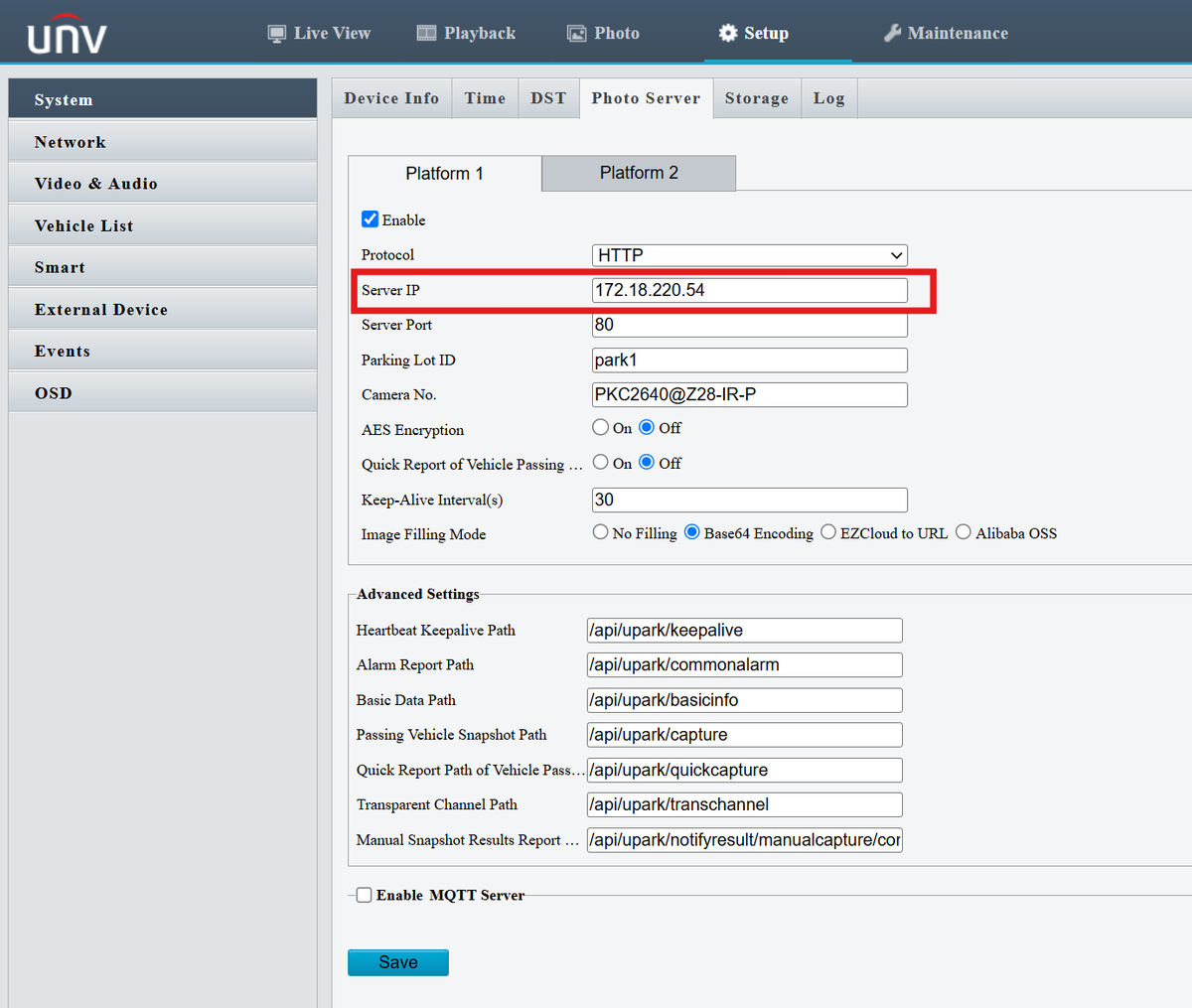Turn Quick Report of Vehicle Passing On

tap(601, 463)
